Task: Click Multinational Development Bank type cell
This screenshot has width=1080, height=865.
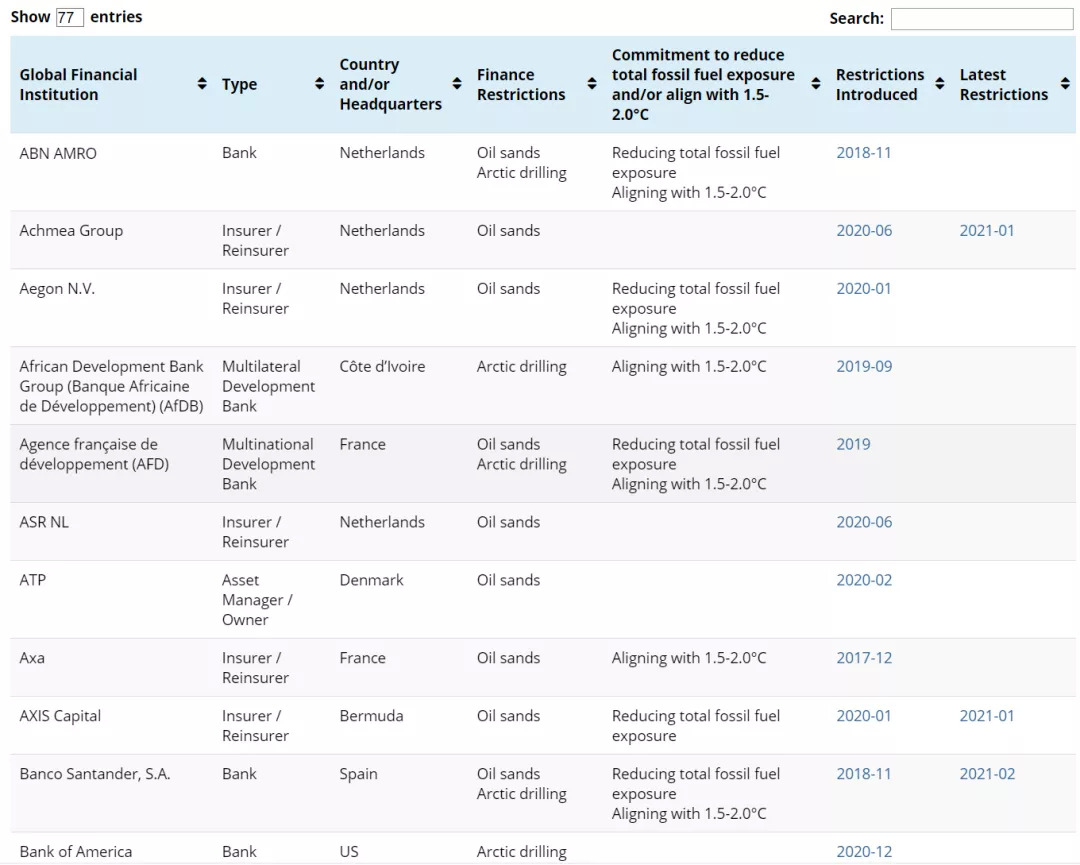Action: tap(268, 464)
